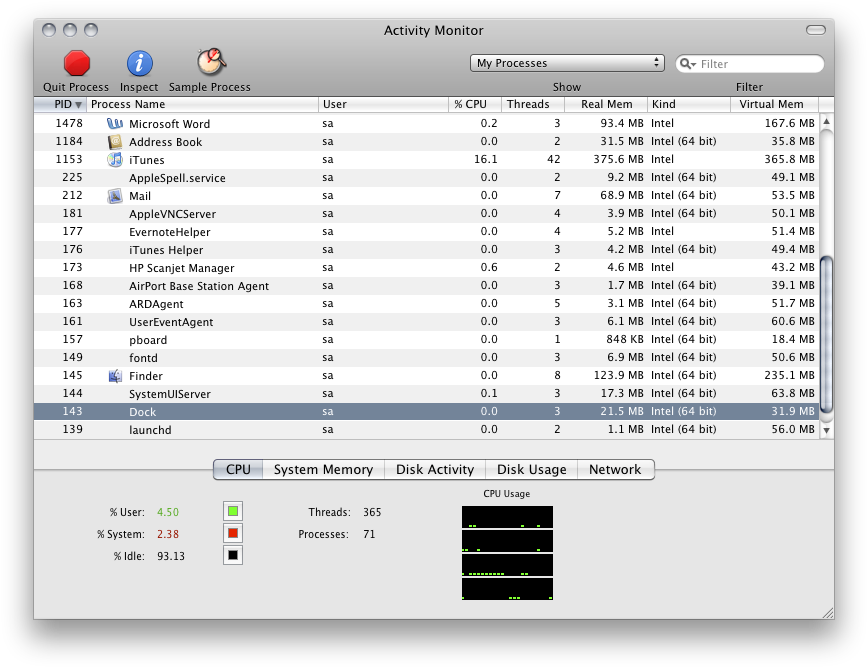This screenshot has width=867, height=667.
Task: Open the My Processes dropdown
Action: [x=567, y=63]
